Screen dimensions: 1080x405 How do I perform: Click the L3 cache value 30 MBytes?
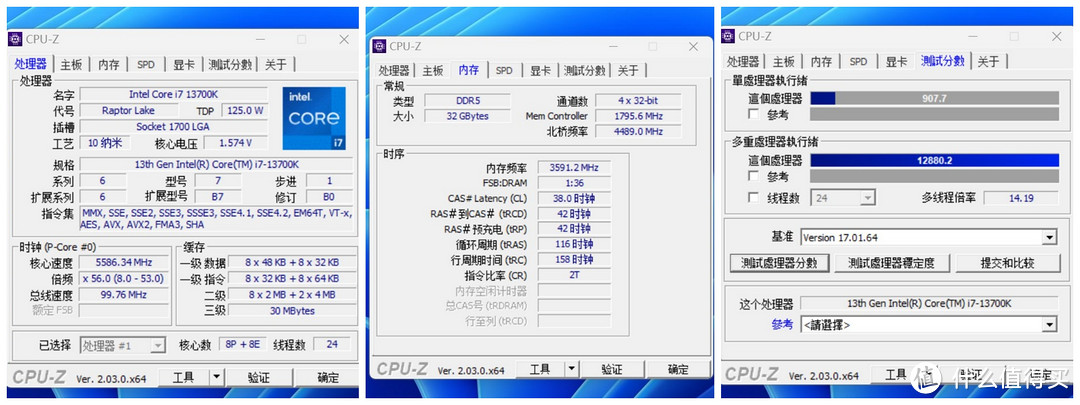click(x=292, y=311)
